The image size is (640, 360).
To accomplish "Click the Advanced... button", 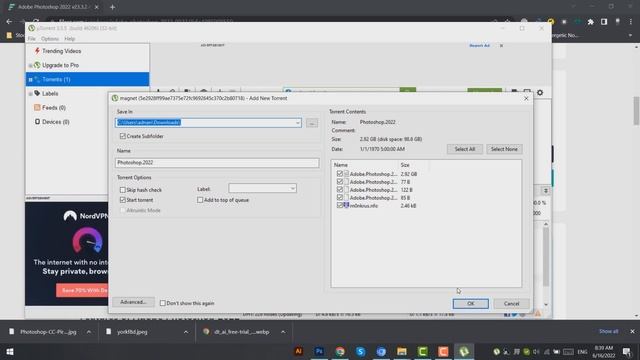I will [x=133, y=302].
